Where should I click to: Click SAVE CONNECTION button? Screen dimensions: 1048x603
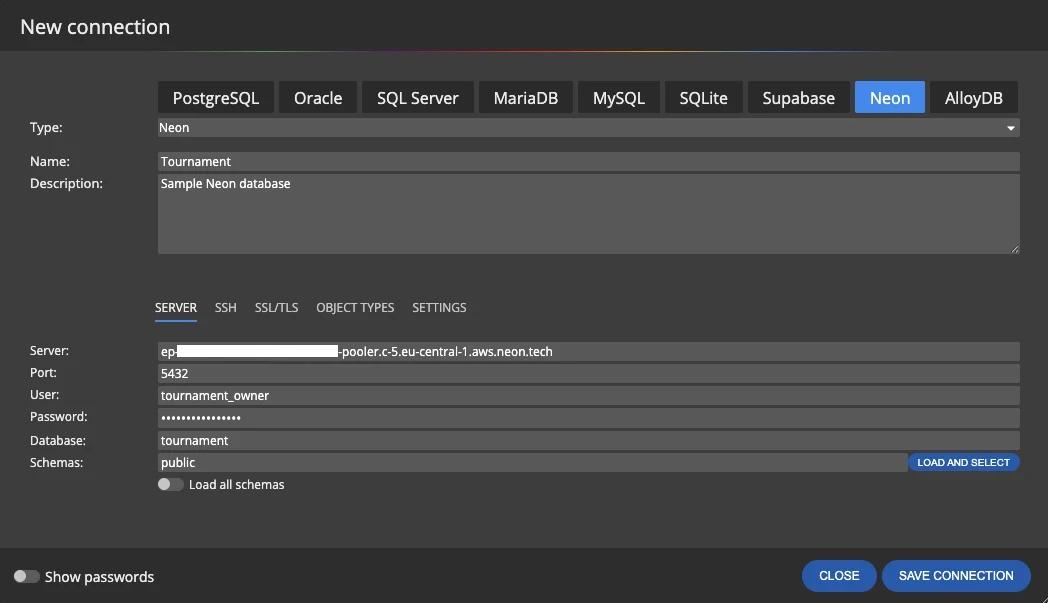(x=956, y=576)
